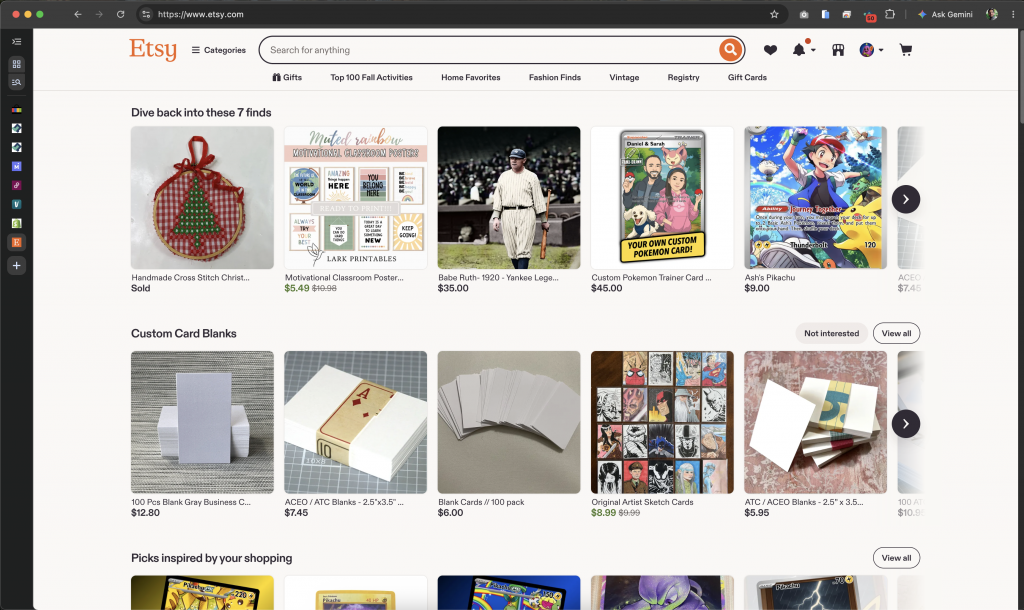Click View all for Picks inspired by your shopping
Viewport: 1024px width, 610px height.
pyautogui.click(x=896, y=558)
